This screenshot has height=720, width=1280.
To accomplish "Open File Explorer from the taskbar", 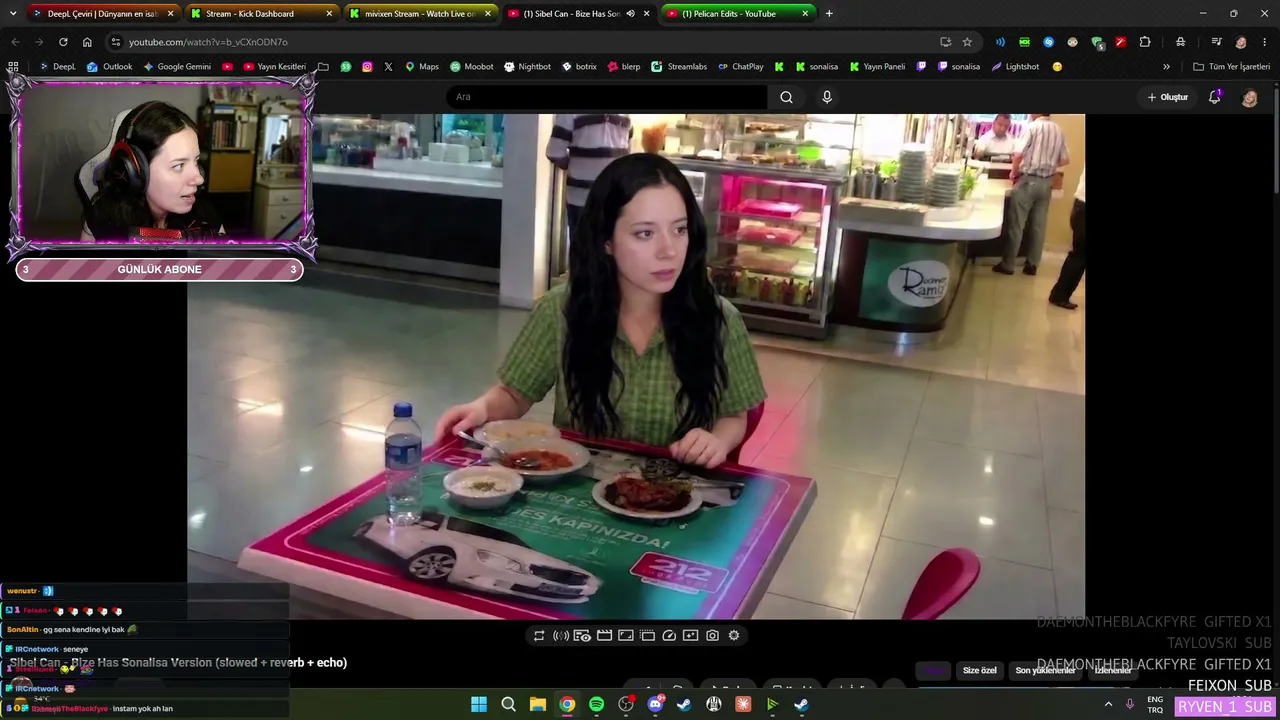I will click(x=537, y=704).
